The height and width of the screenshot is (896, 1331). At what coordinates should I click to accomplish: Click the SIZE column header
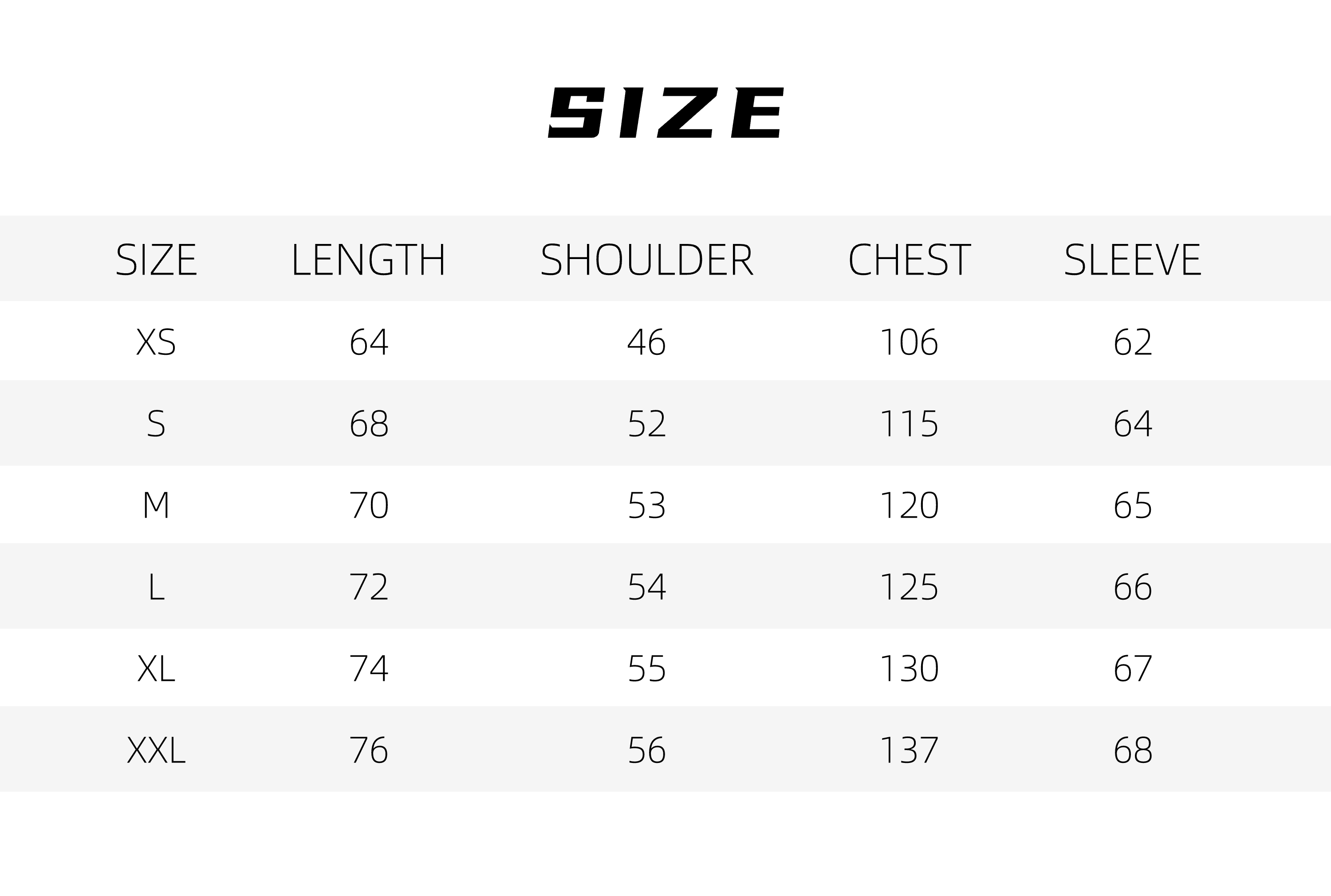tap(156, 259)
